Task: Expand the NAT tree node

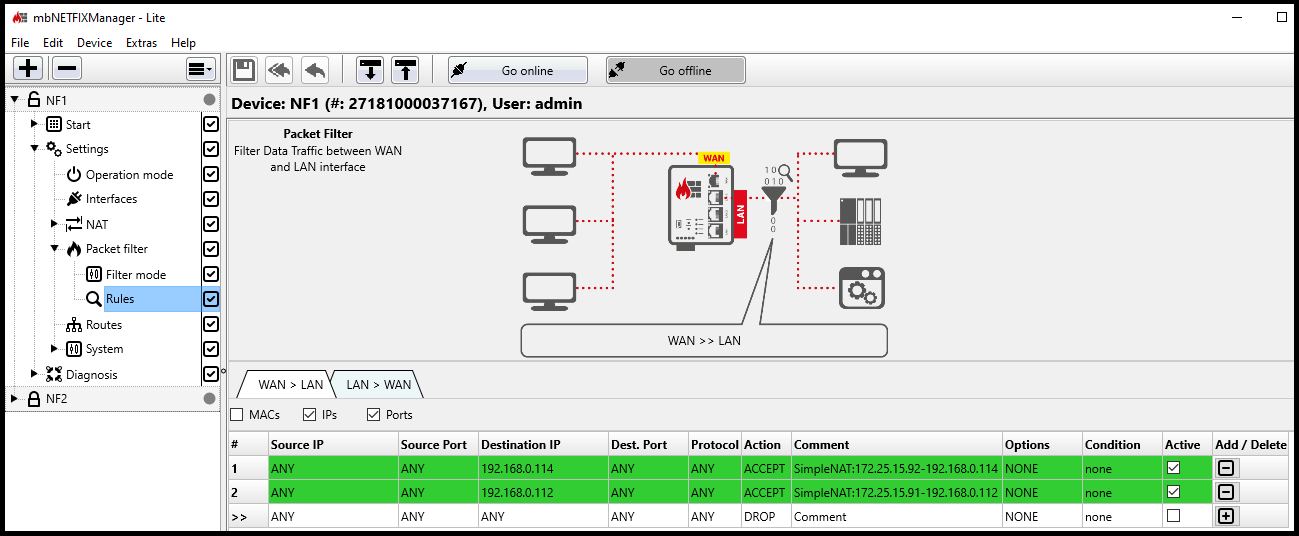Action: (55, 224)
